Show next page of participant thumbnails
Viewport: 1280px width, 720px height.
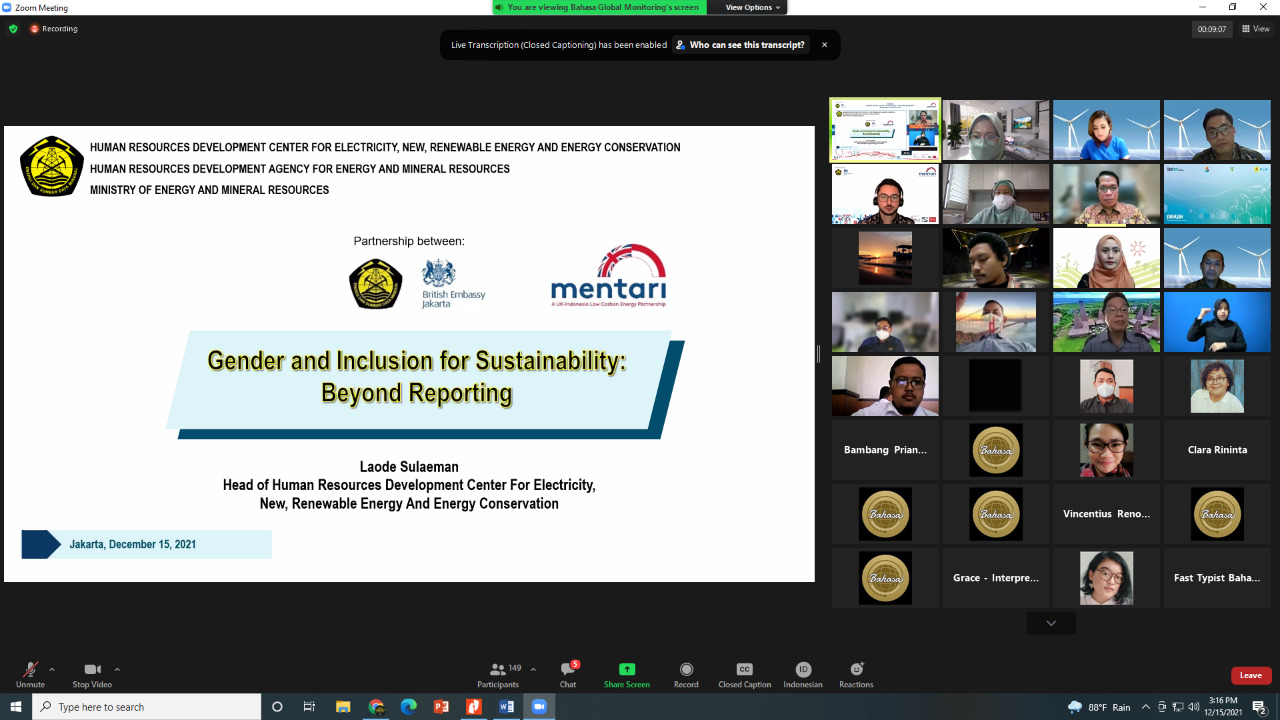tap(1051, 623)
